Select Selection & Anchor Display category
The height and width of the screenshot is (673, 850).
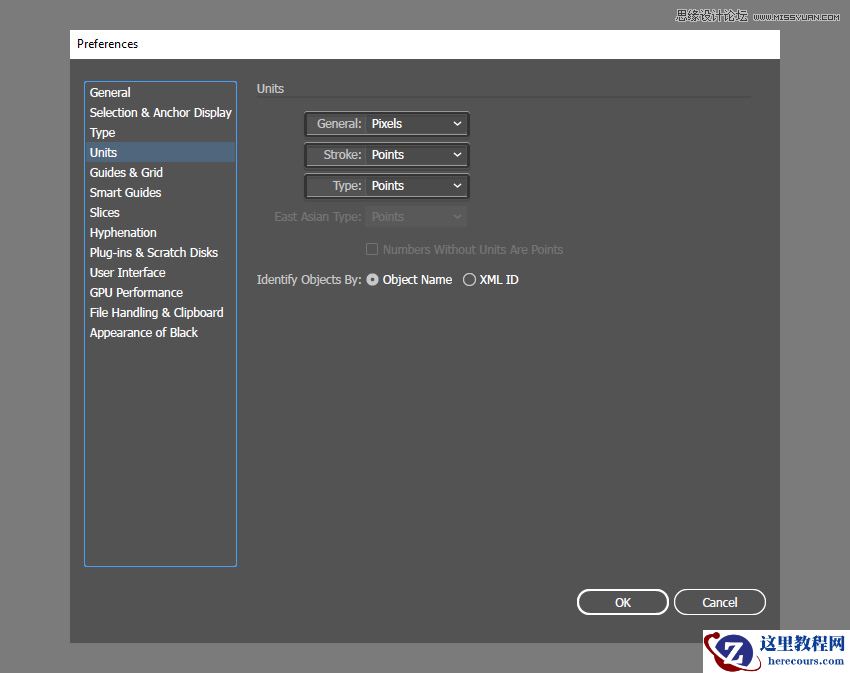[160, 113]
